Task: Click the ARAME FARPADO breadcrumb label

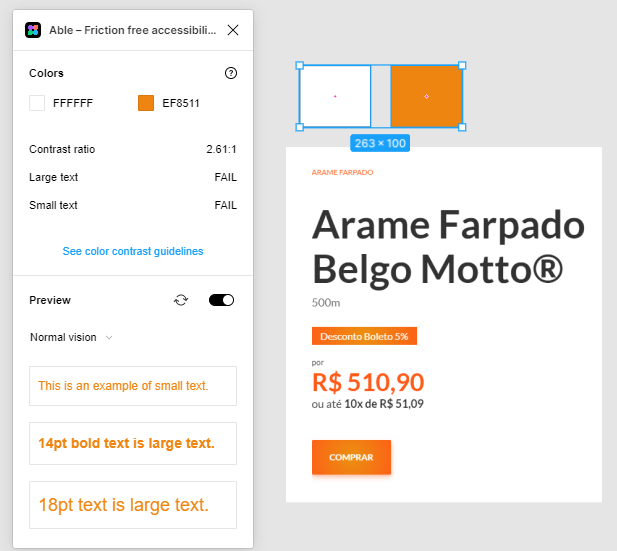Action: 342,173
